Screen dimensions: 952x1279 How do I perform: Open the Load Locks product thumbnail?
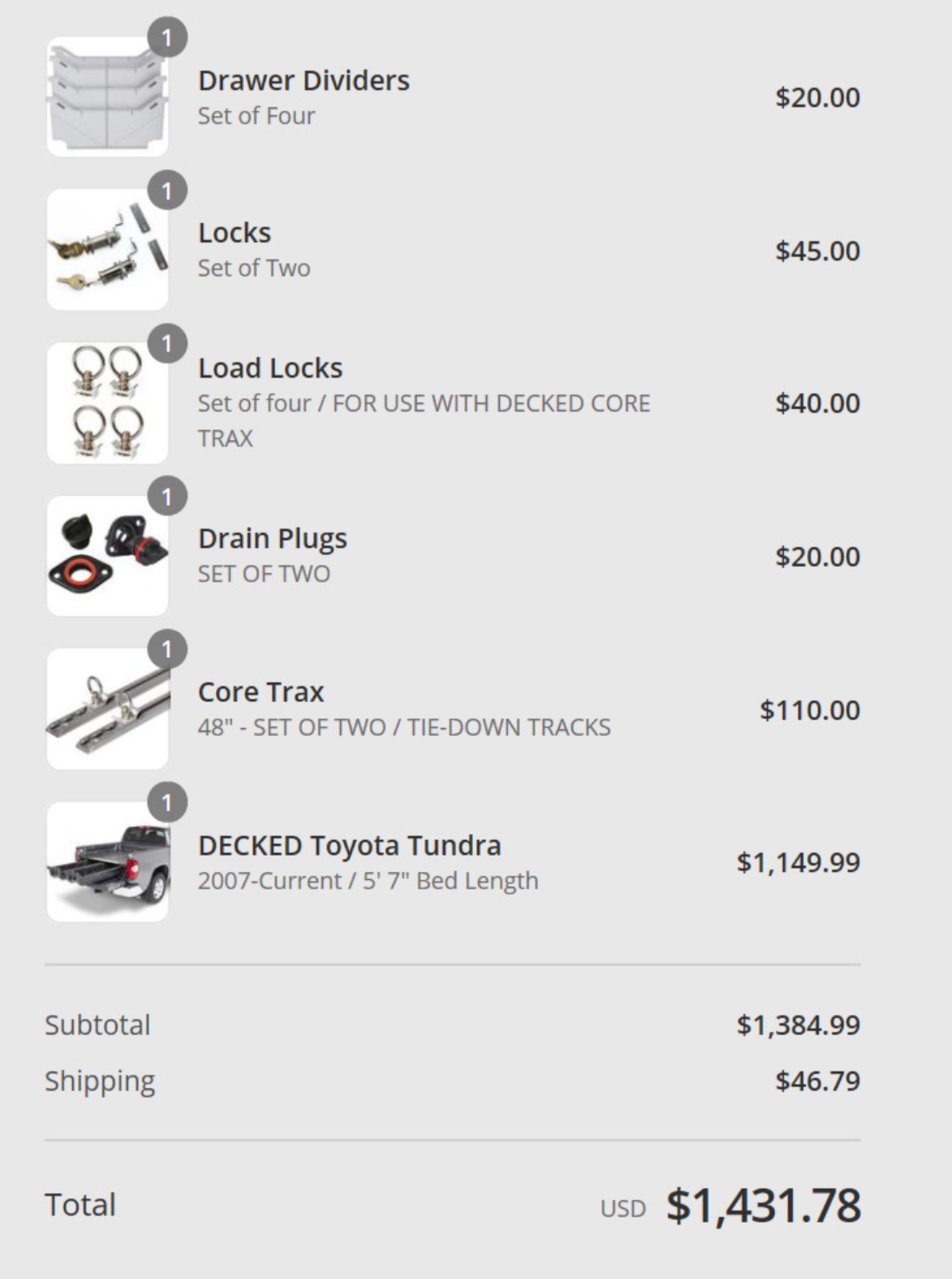pos(108,403)
